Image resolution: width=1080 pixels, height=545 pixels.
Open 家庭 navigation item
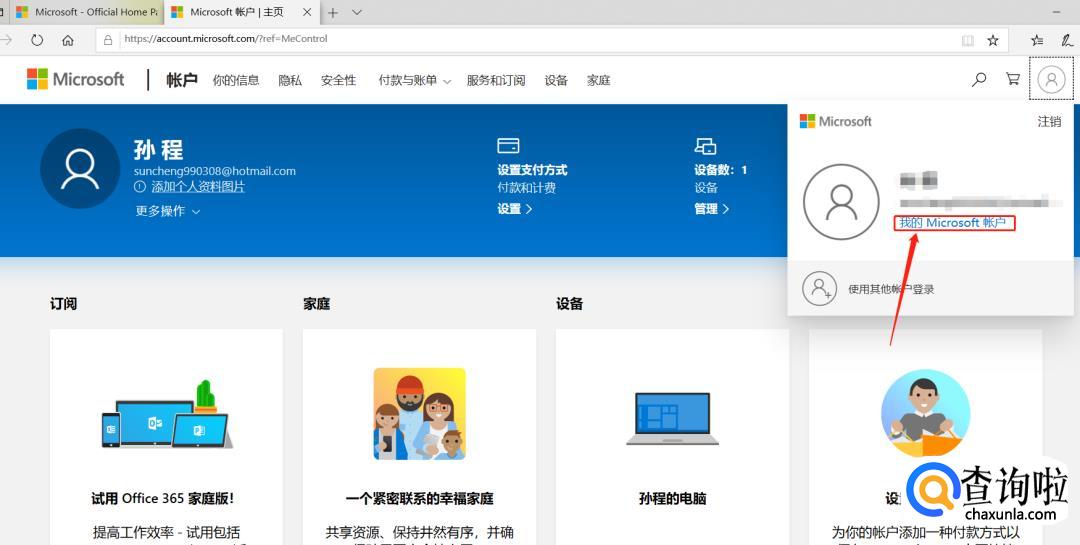click(x=599, y=81)
